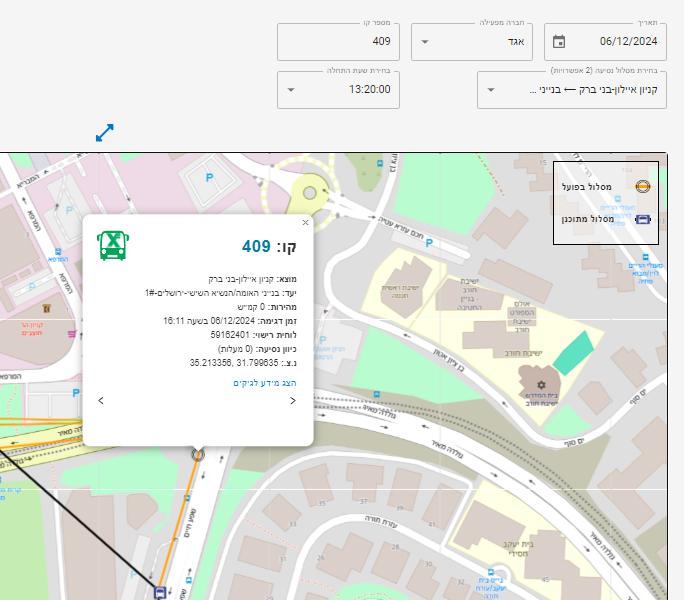This screenshot has width=684, height=600.
Task: Click the line number 409 in popup
Action: click(x=256, y=247)
